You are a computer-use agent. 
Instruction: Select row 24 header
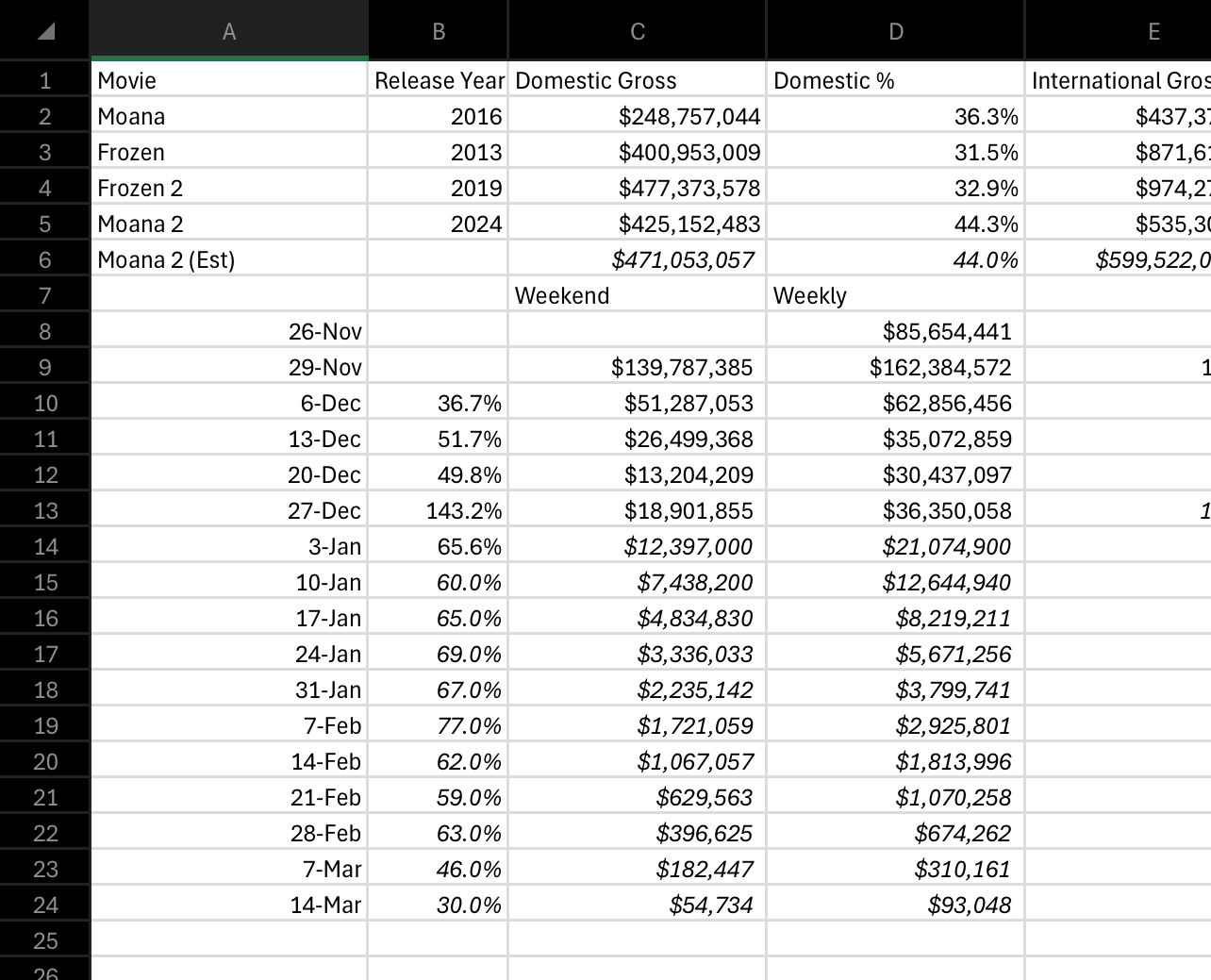click(x=44, y=905)
